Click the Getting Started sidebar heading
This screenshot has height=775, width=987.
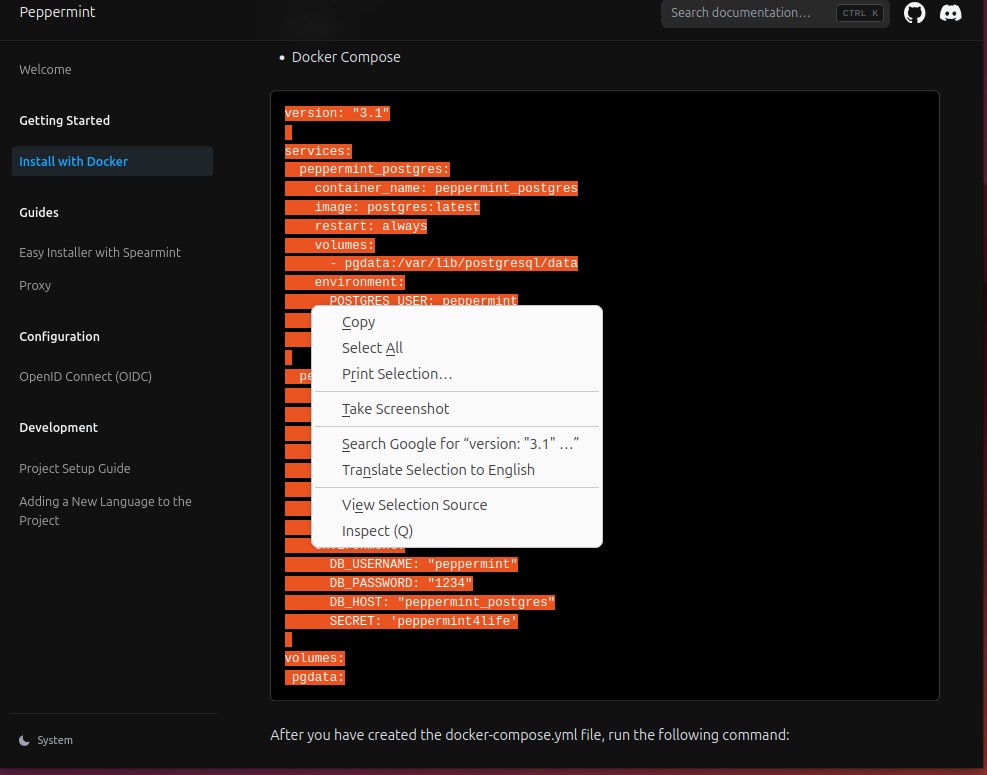point(64,120)
